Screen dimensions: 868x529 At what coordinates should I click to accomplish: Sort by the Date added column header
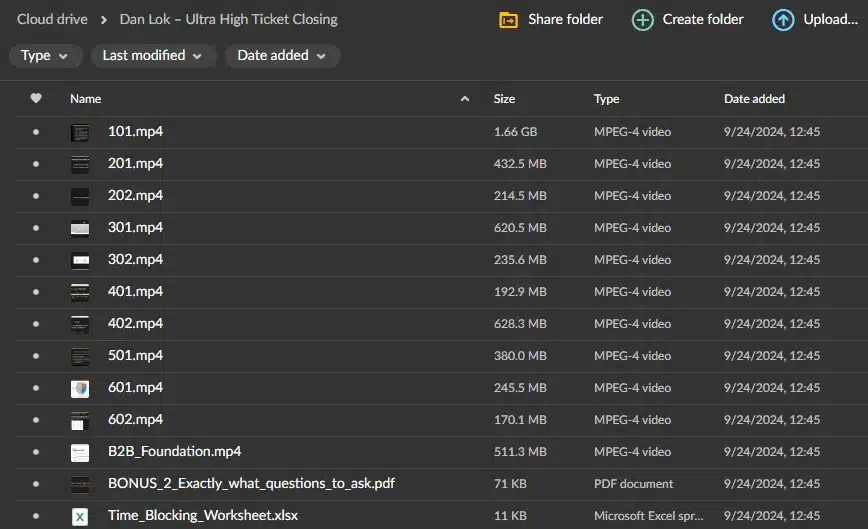(755, 99)
